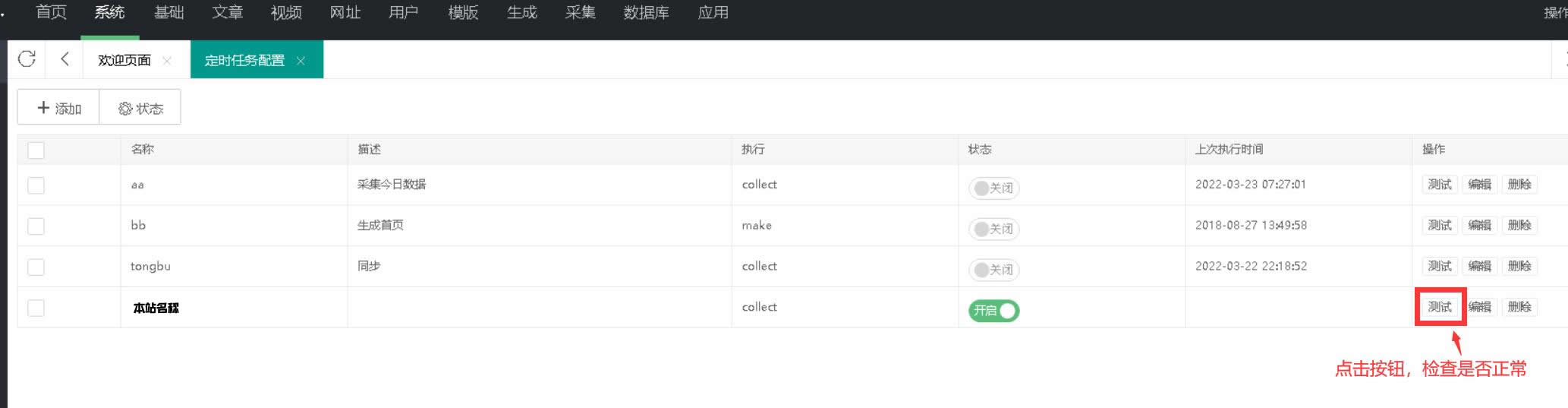Close the 欢迎页面 tab

point(167,61)
